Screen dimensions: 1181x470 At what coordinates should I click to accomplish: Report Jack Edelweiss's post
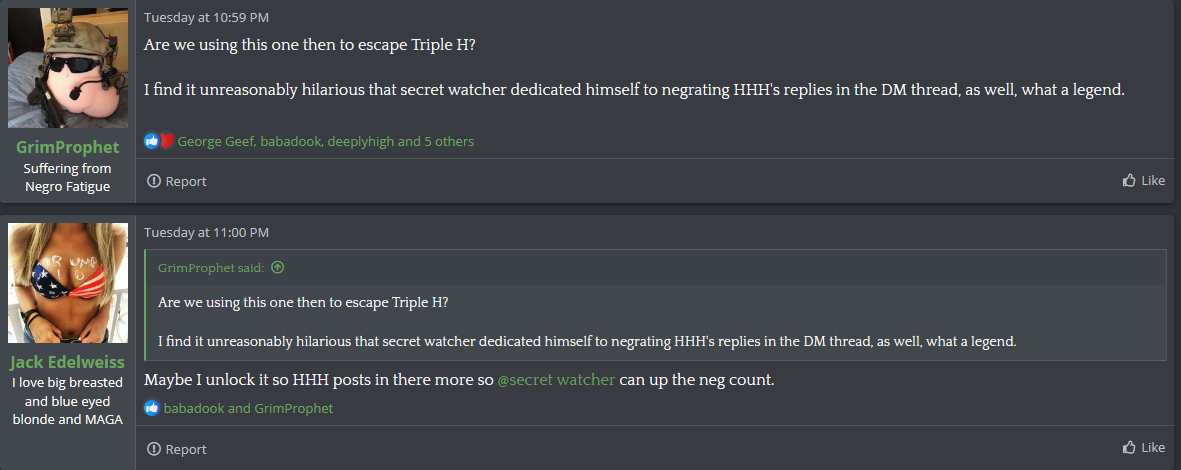(176, 449)
